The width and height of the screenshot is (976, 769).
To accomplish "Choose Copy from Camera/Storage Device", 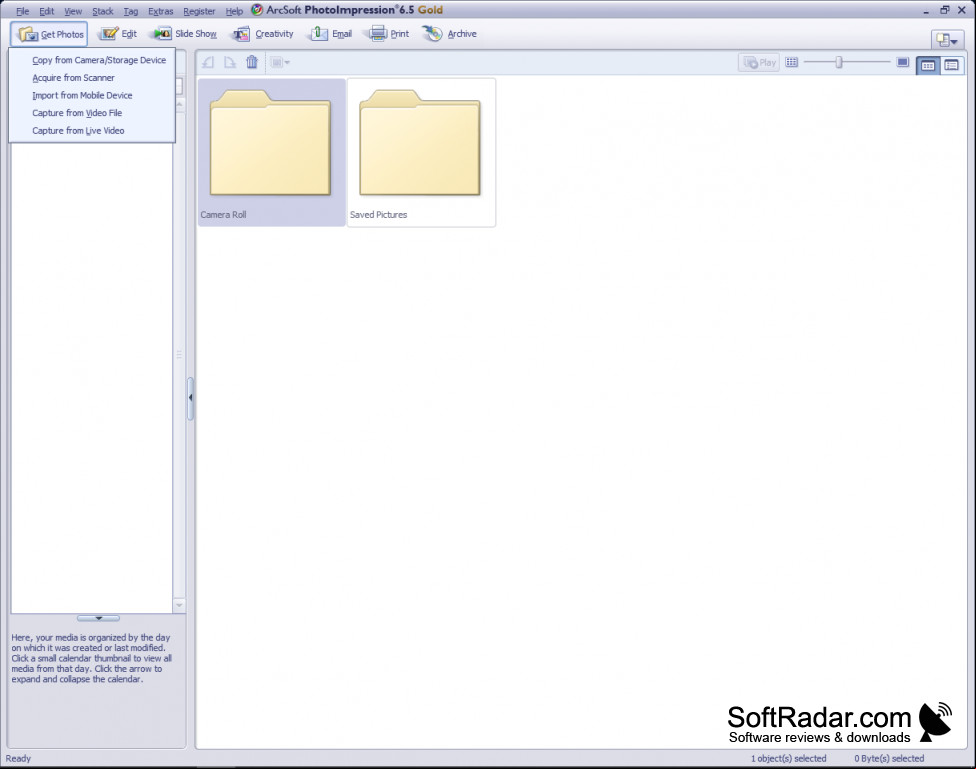I will pos(92,60).
